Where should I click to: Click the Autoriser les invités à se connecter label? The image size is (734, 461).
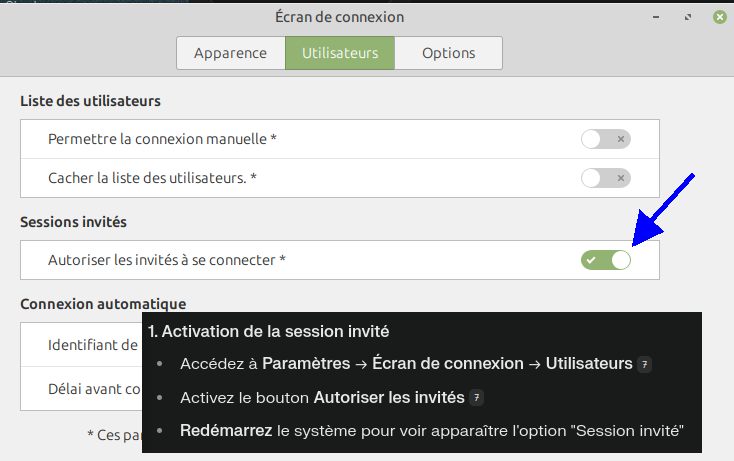[x=167, y=260]
